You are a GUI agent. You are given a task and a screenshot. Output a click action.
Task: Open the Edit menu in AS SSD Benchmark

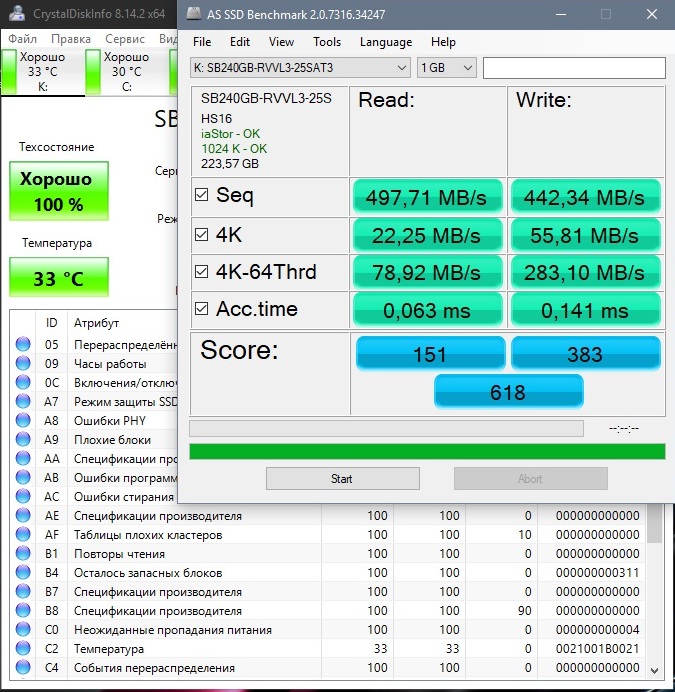[240, 42]
